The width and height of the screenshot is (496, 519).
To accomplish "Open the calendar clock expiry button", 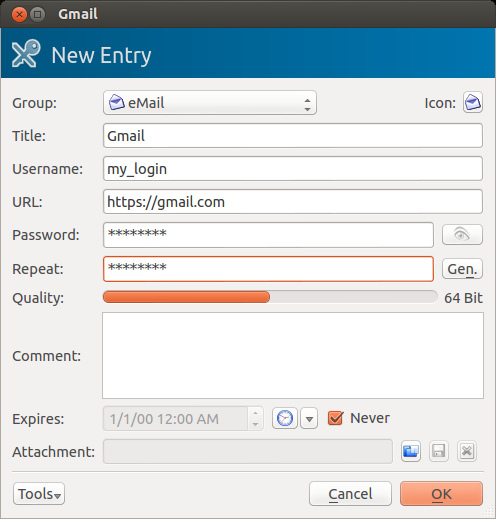I will click(285, 418).
